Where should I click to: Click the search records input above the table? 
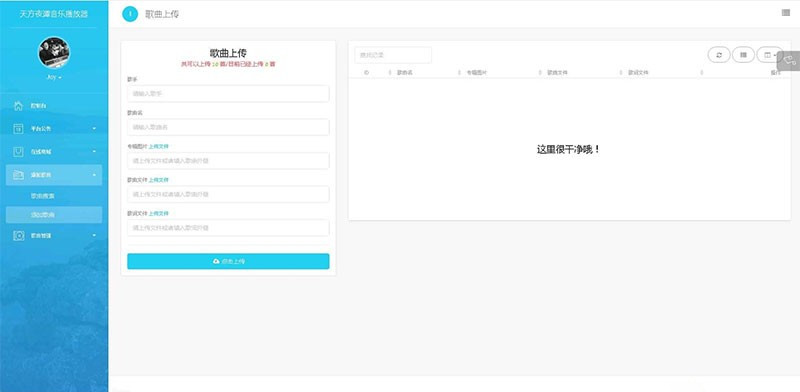pos(393,55)
